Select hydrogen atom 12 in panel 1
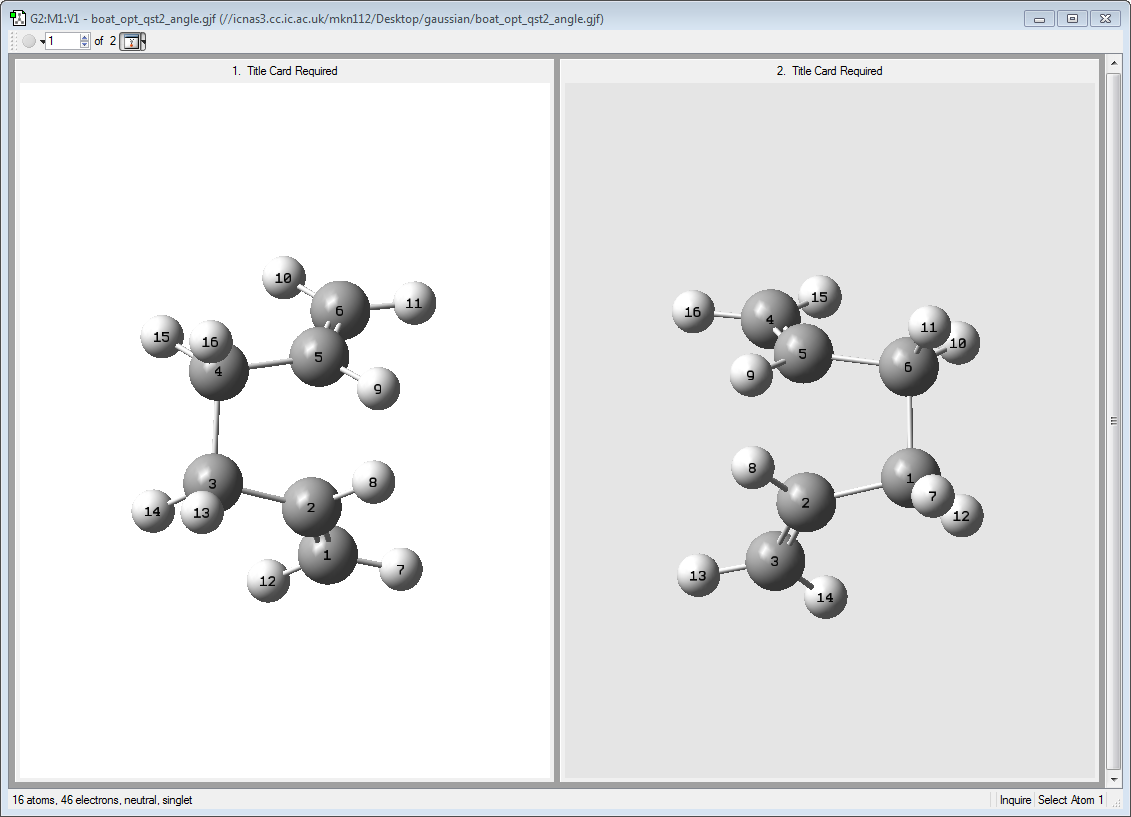The height and width of the screenshot is (817, 1131). [x=268, y=581]
